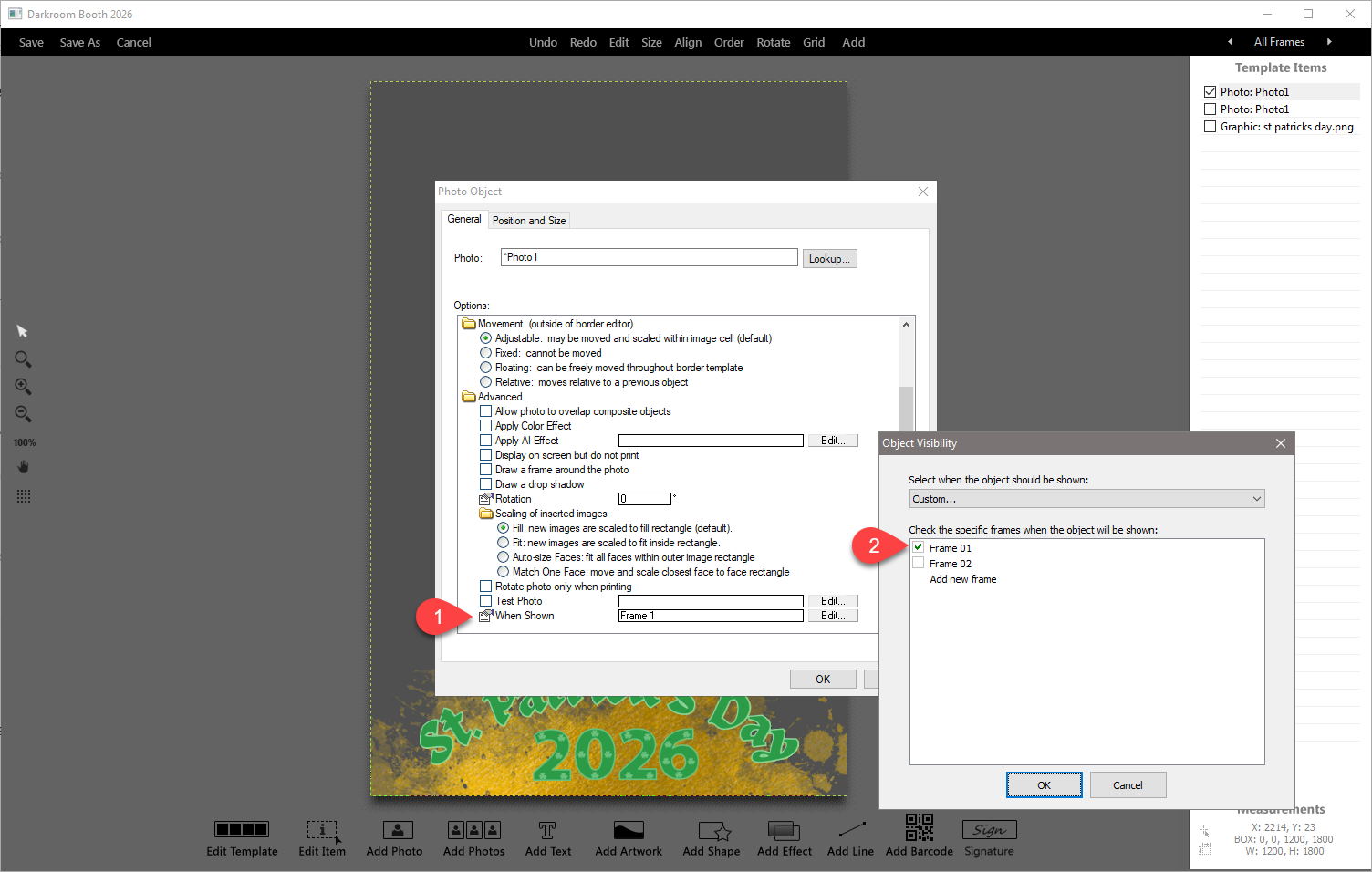Toggle Graphic st patricks day.png checkbox

(1211, 127)
